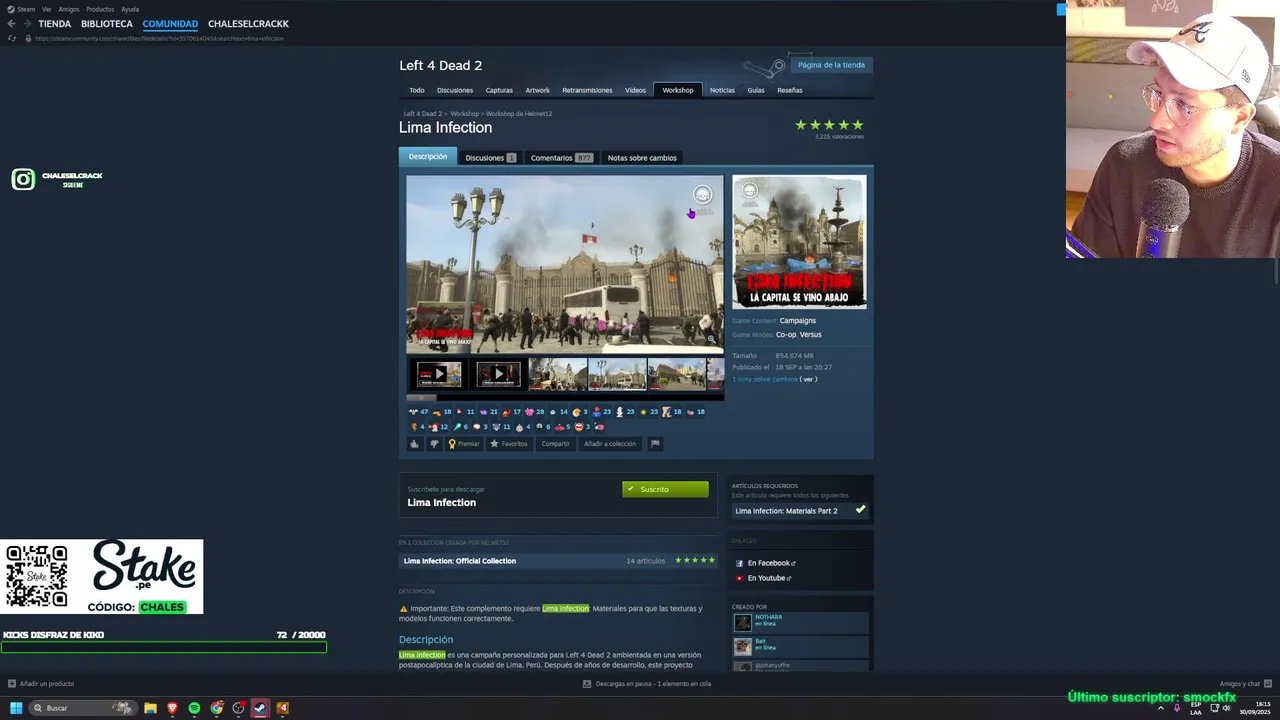This screenshot has height=720, width=1280.
Task: Click Añadir a colección button
Action: (x=610, y=444)
